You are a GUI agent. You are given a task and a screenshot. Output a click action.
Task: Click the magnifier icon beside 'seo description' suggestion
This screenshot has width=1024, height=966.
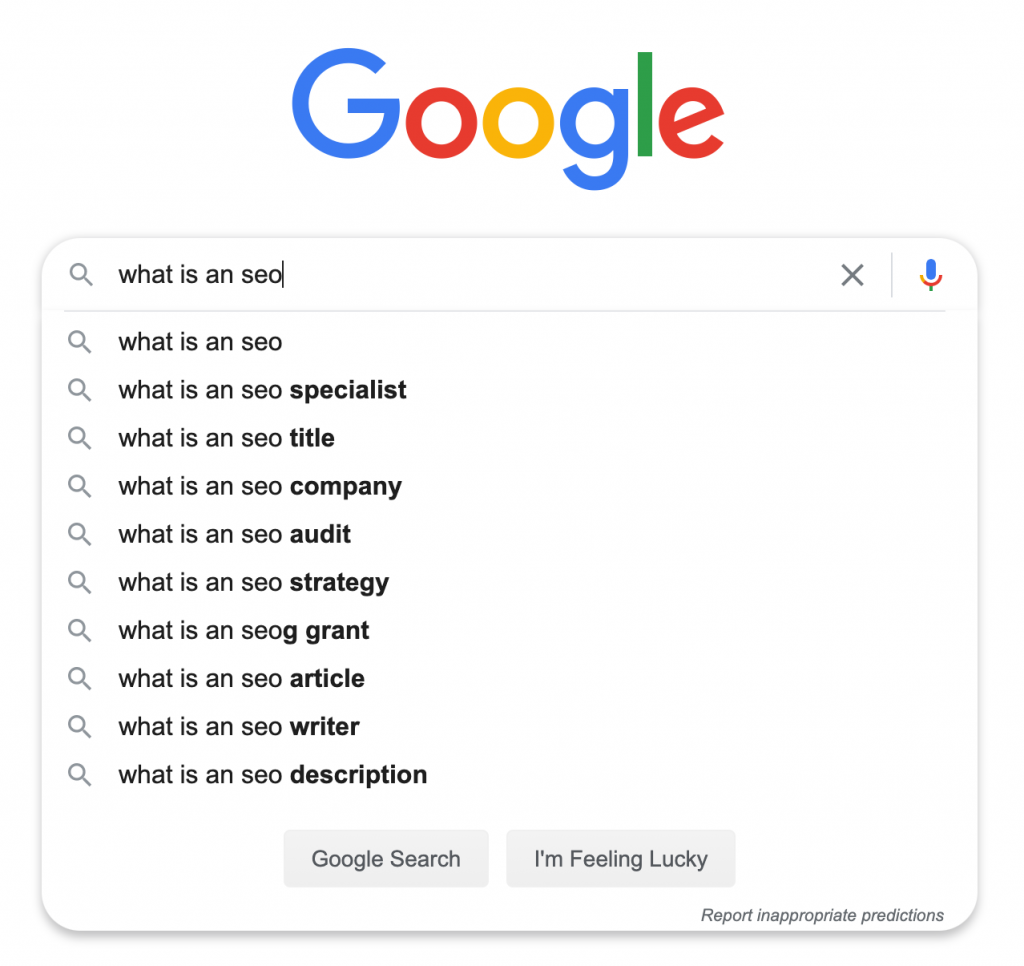(80, 775)
